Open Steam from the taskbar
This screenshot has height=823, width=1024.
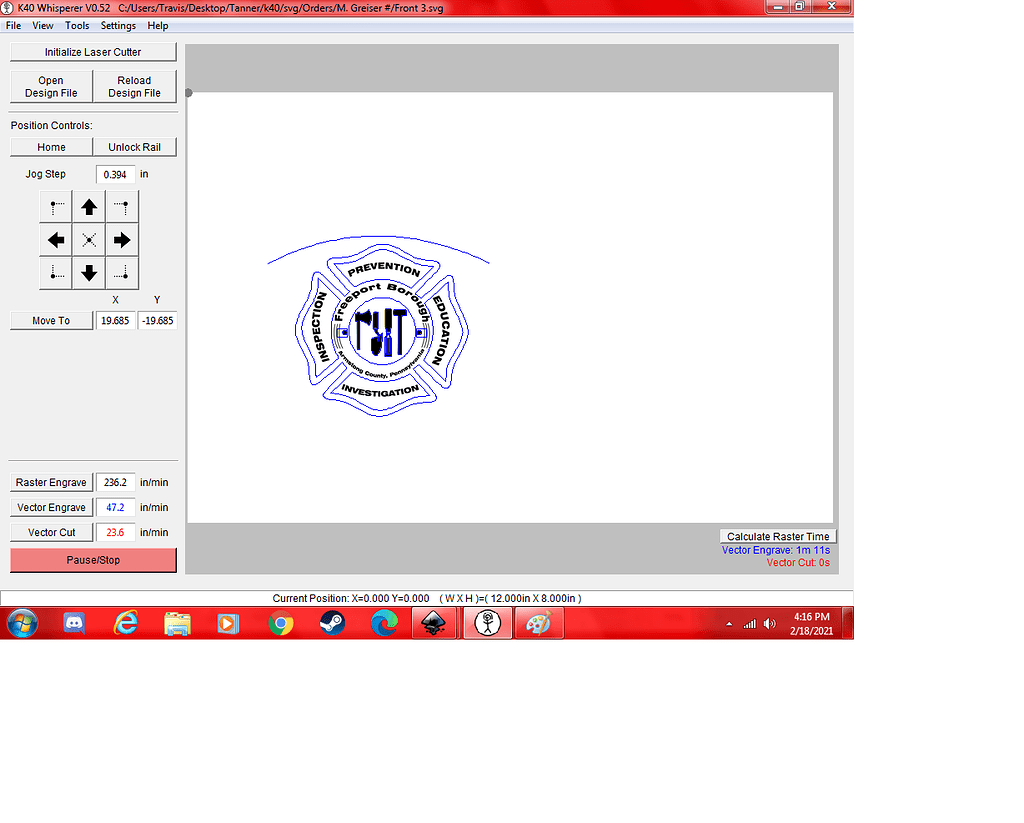pos(332,624)
